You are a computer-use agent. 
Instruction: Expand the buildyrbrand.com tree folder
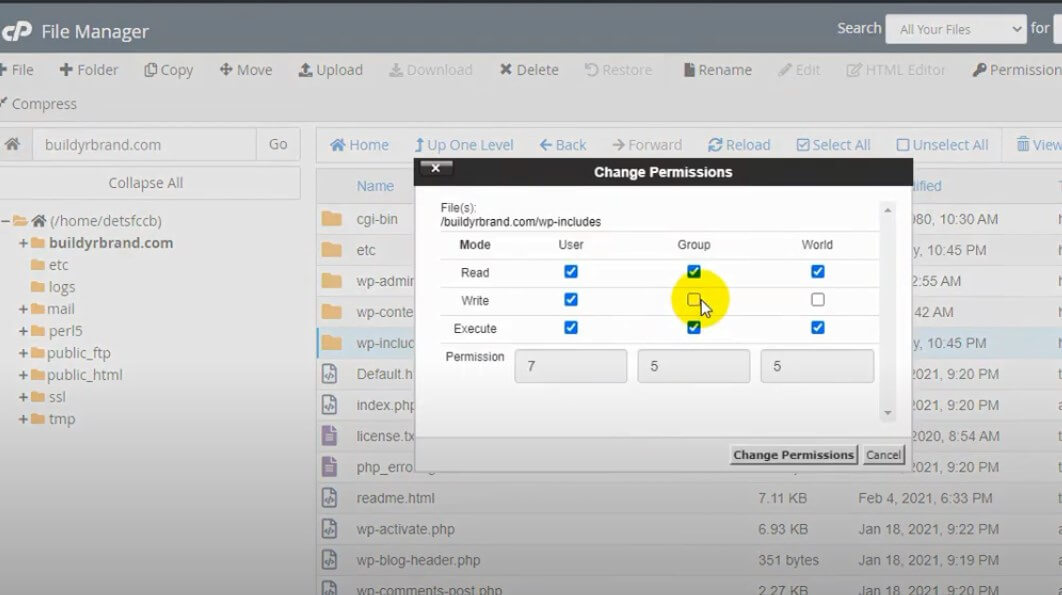(x=23, y=243)
